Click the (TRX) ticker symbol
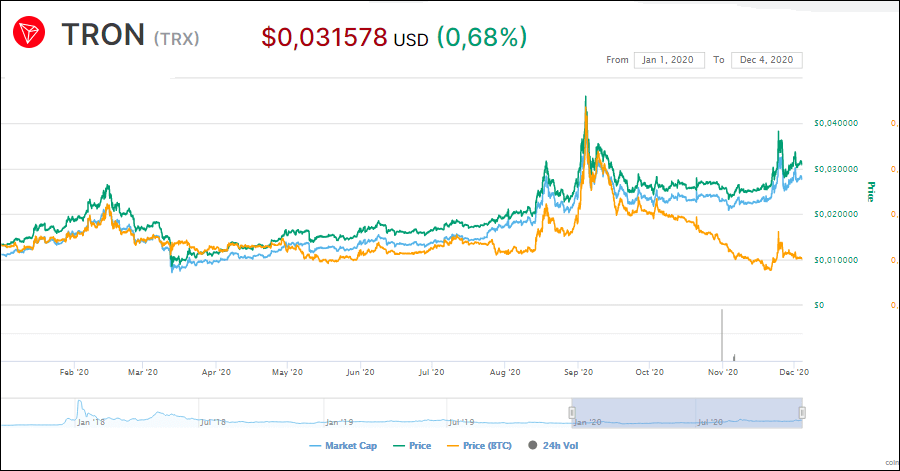Screen dimensions: 900x471 point(177,38)
